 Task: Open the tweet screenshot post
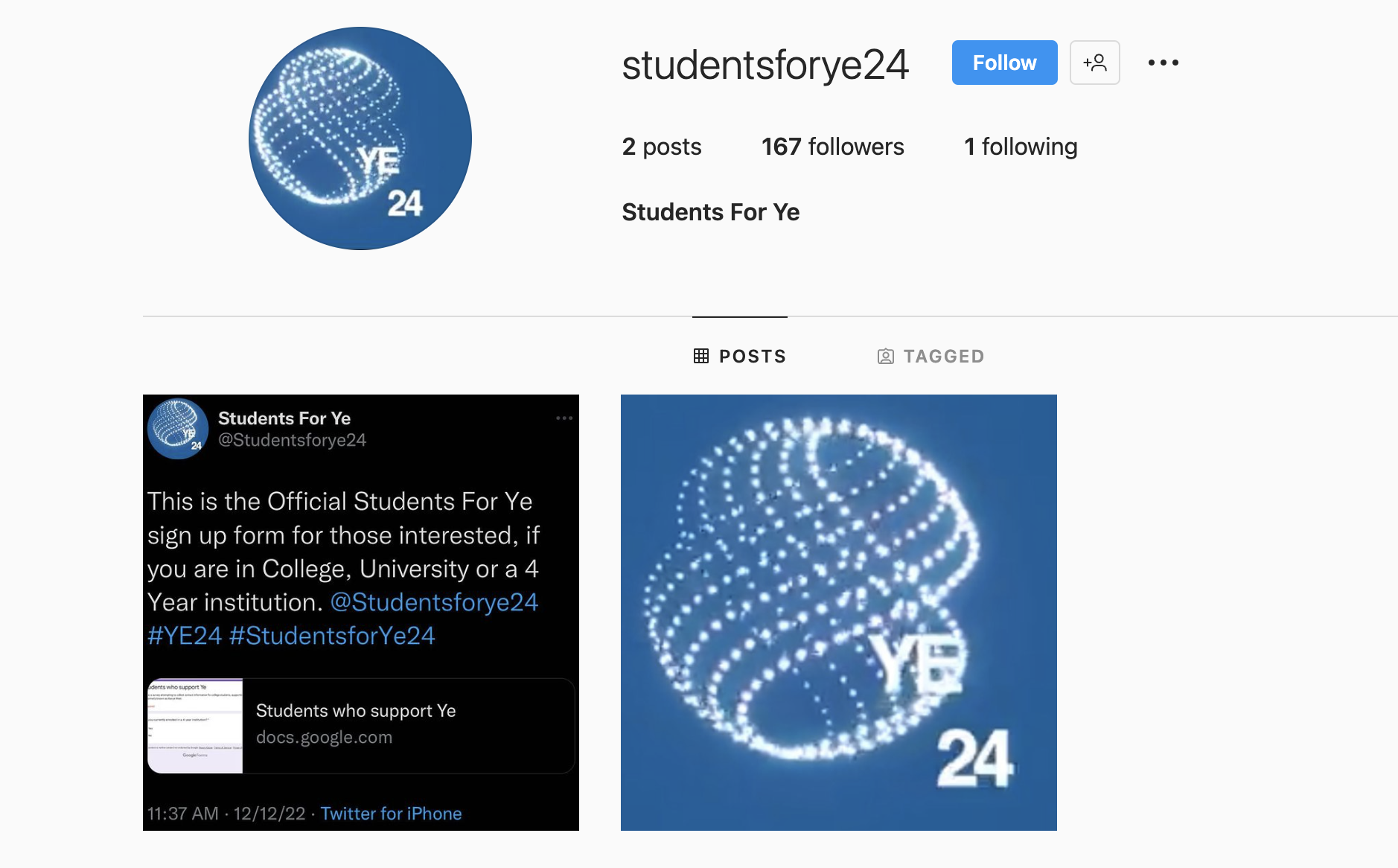click(x=361, y=613)
